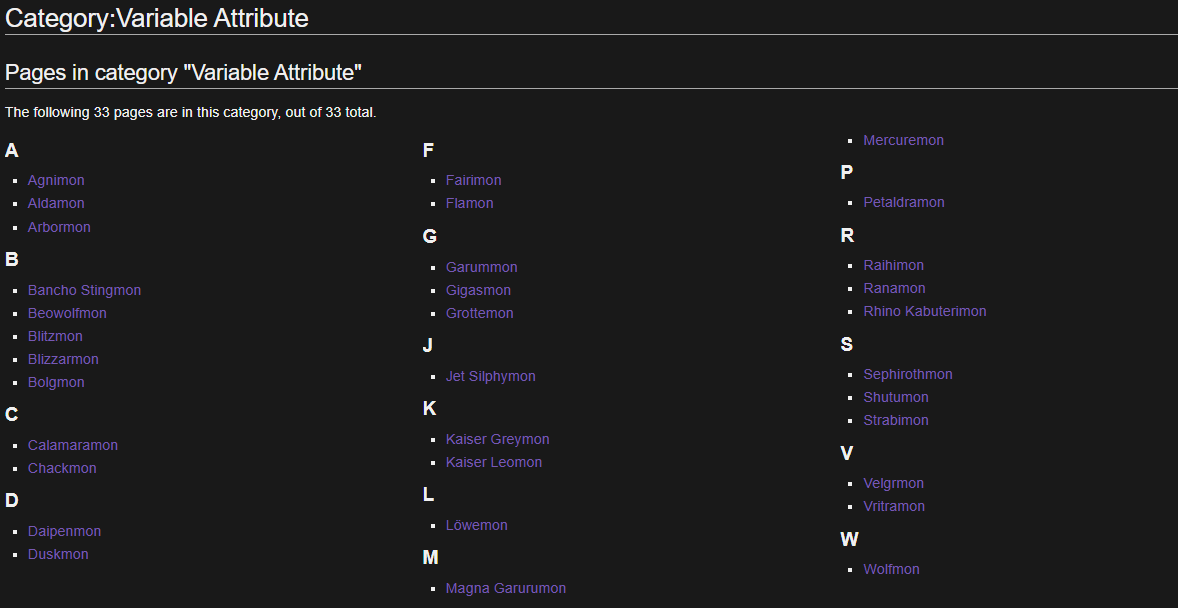Visit the Löwemon entry
The image size is (1178, 608).
click(476, 525)
